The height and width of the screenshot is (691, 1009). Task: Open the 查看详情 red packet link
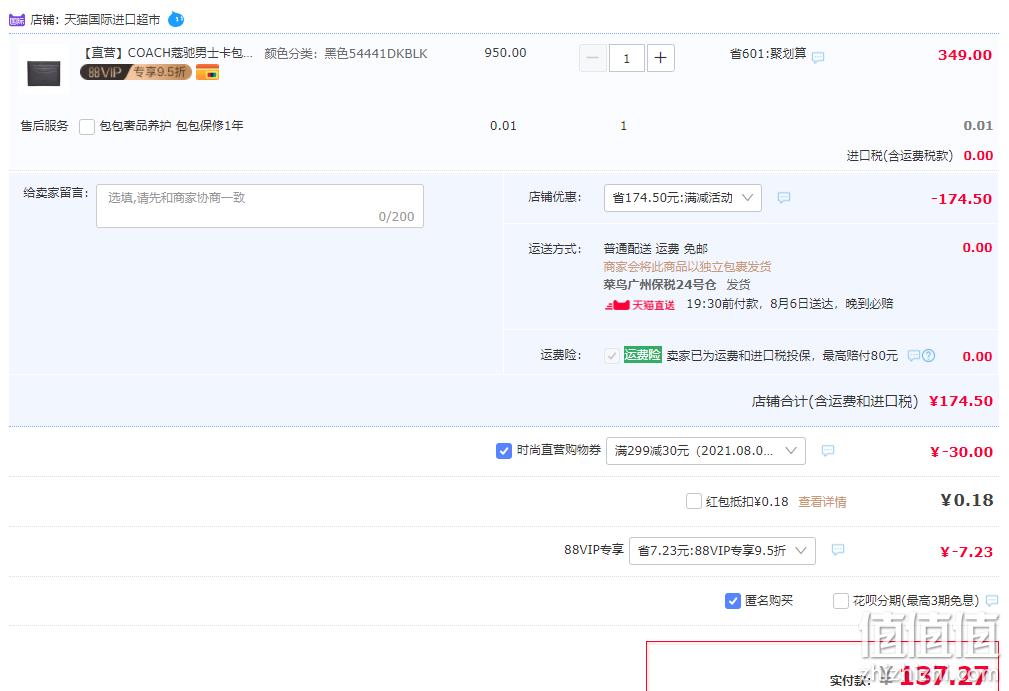[822, 502]
